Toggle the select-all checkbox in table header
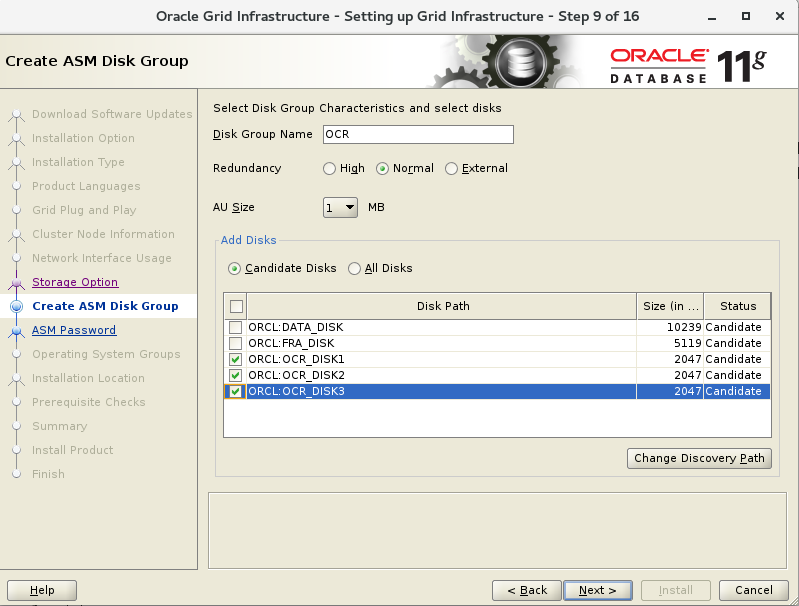Viewport: 799px width, 606px height. click(236, 306)
